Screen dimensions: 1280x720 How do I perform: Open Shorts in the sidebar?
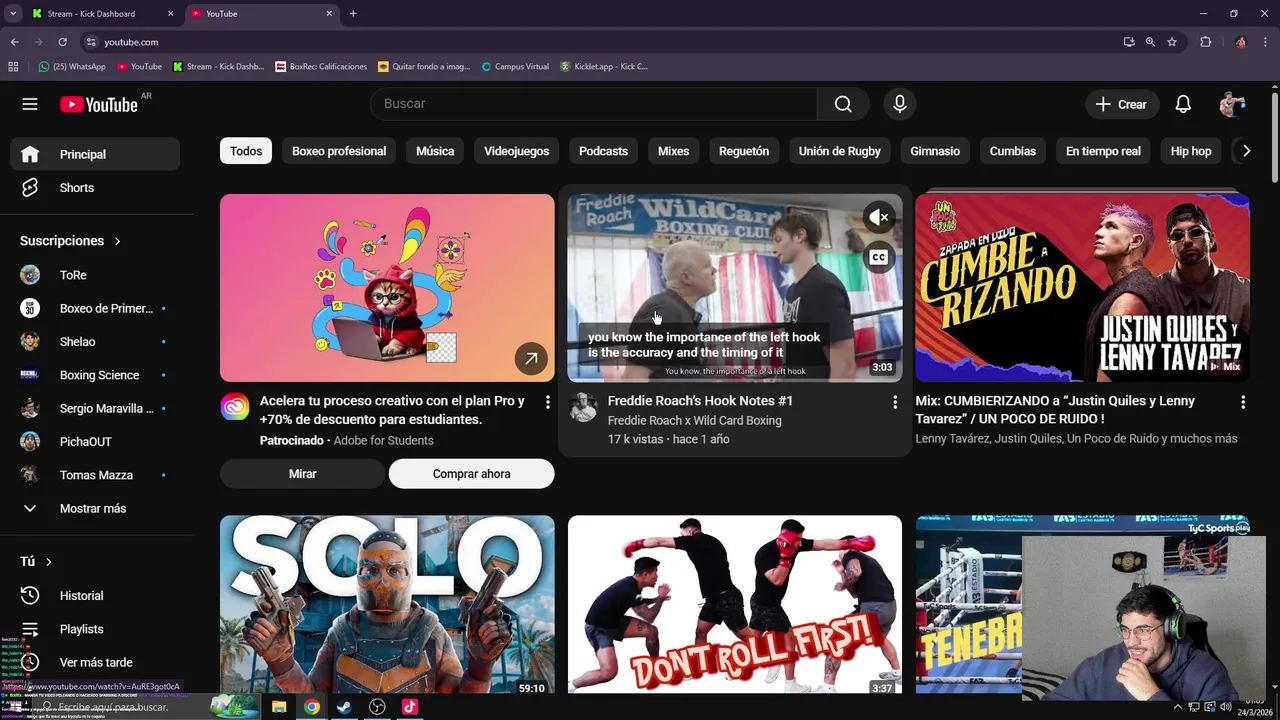point(96,188)
